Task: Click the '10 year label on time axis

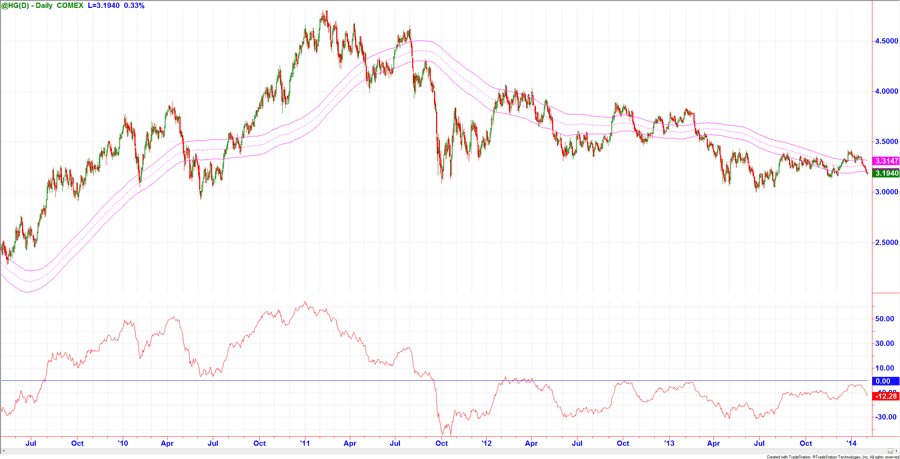Action: [x=123, y=441]
